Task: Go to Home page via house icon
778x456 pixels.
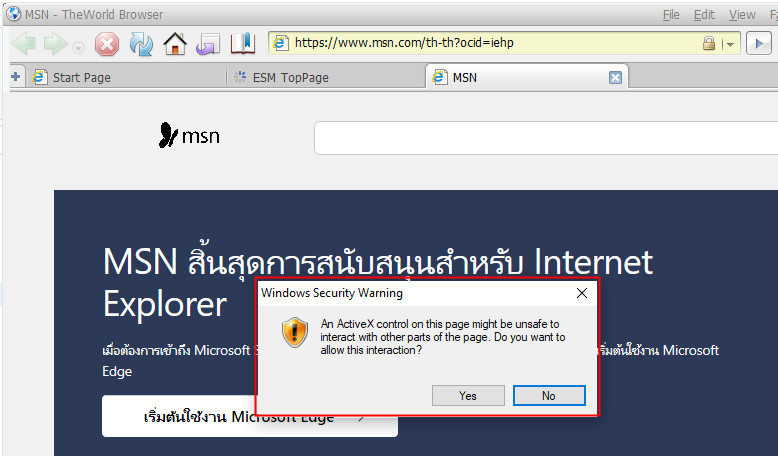Action: (x=175, y=44)
